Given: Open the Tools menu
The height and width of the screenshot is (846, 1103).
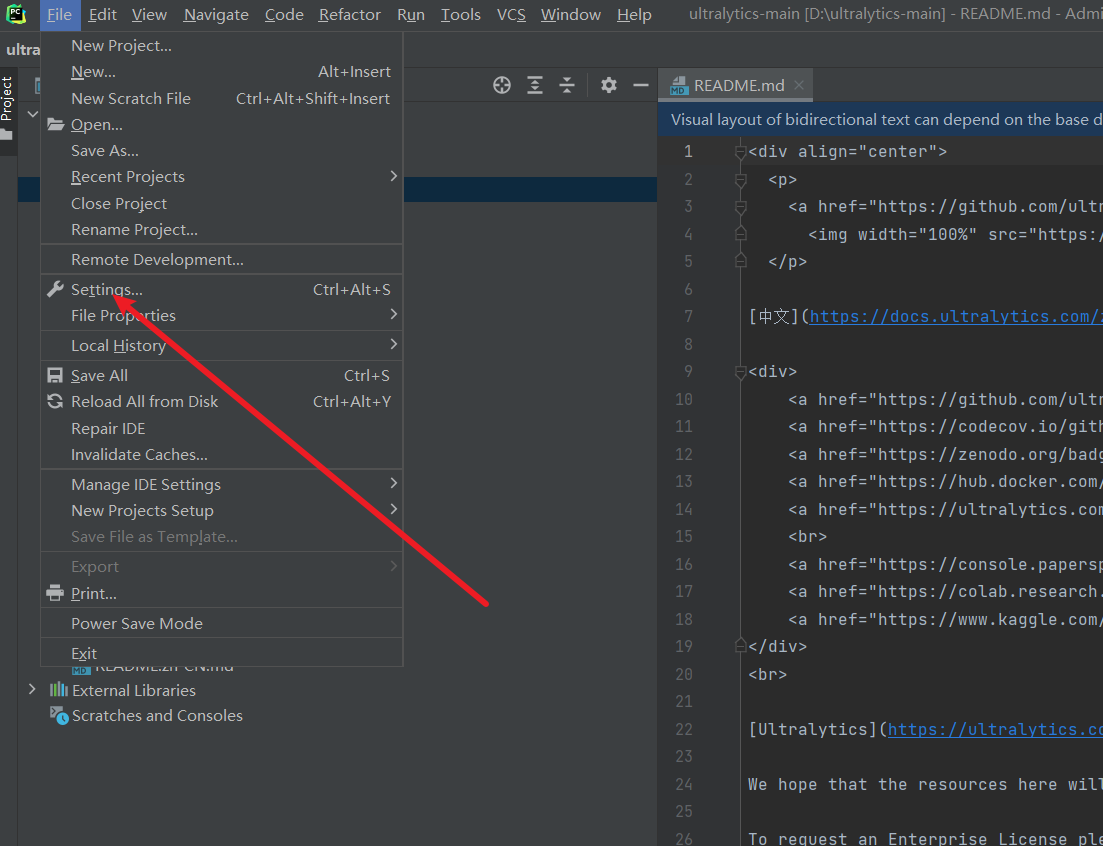Looking at the screenshot, I should point(461,15).
